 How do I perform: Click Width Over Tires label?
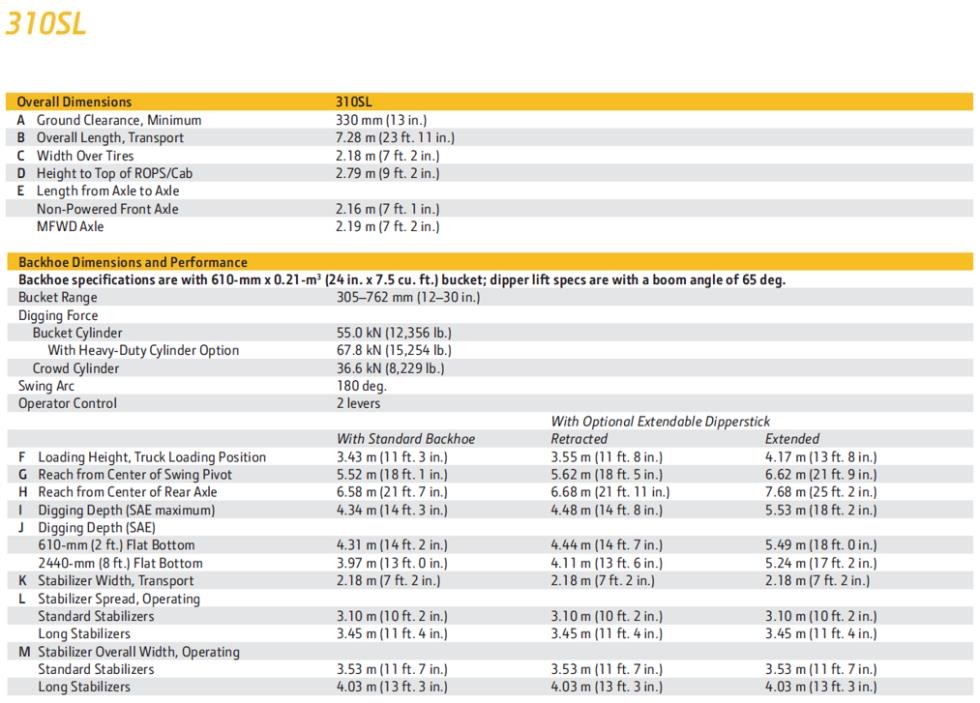click(x=85, y=156)
